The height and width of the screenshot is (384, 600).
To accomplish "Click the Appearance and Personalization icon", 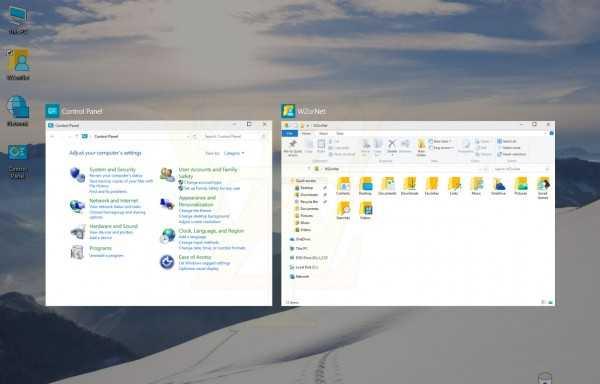I will 167,203.
